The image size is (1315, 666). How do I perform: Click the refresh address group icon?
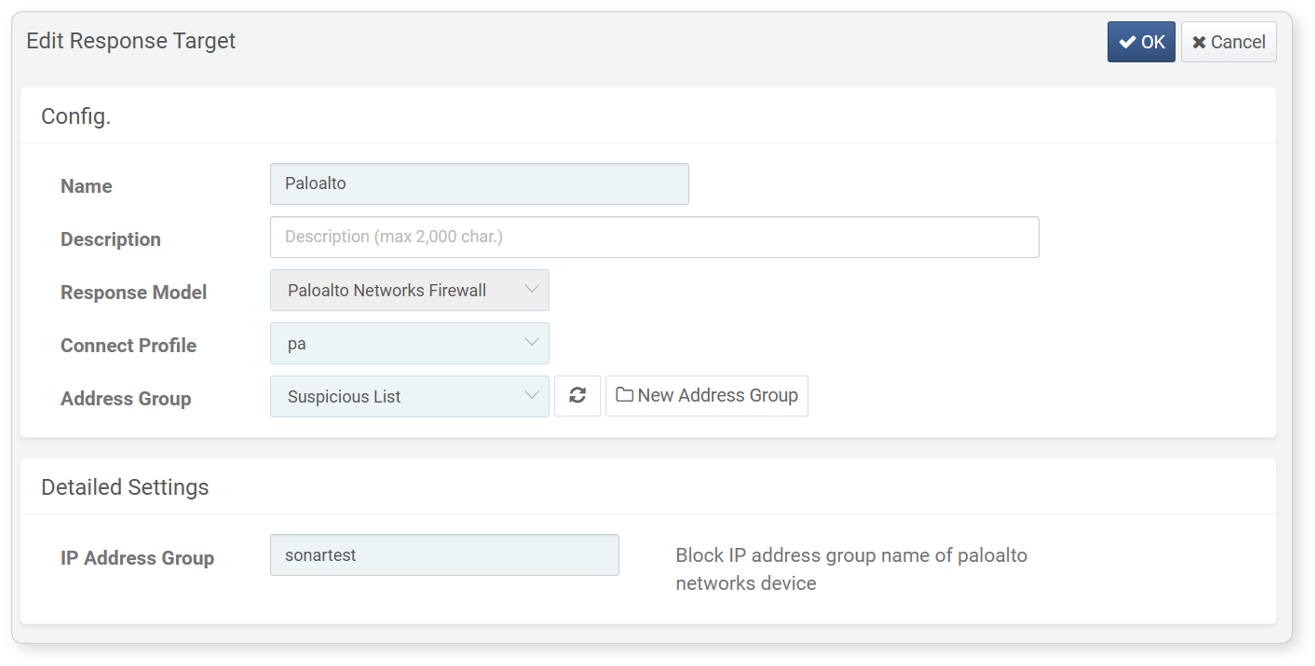577,396
